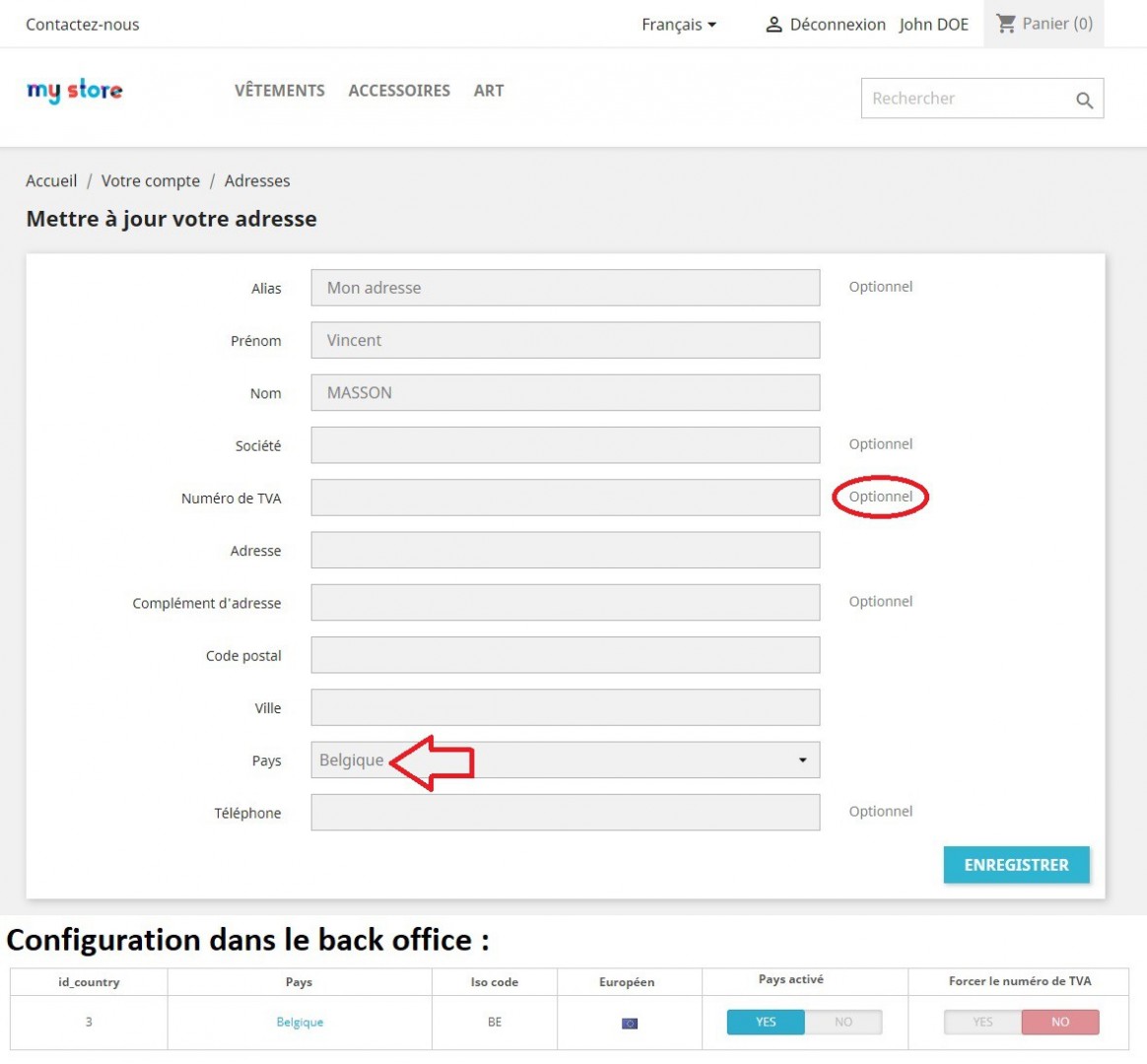Click the user account icon beside Déconnexion
Image resolution: width=1147 pixels, height=1064 pixels.
(x=774, y=25)
